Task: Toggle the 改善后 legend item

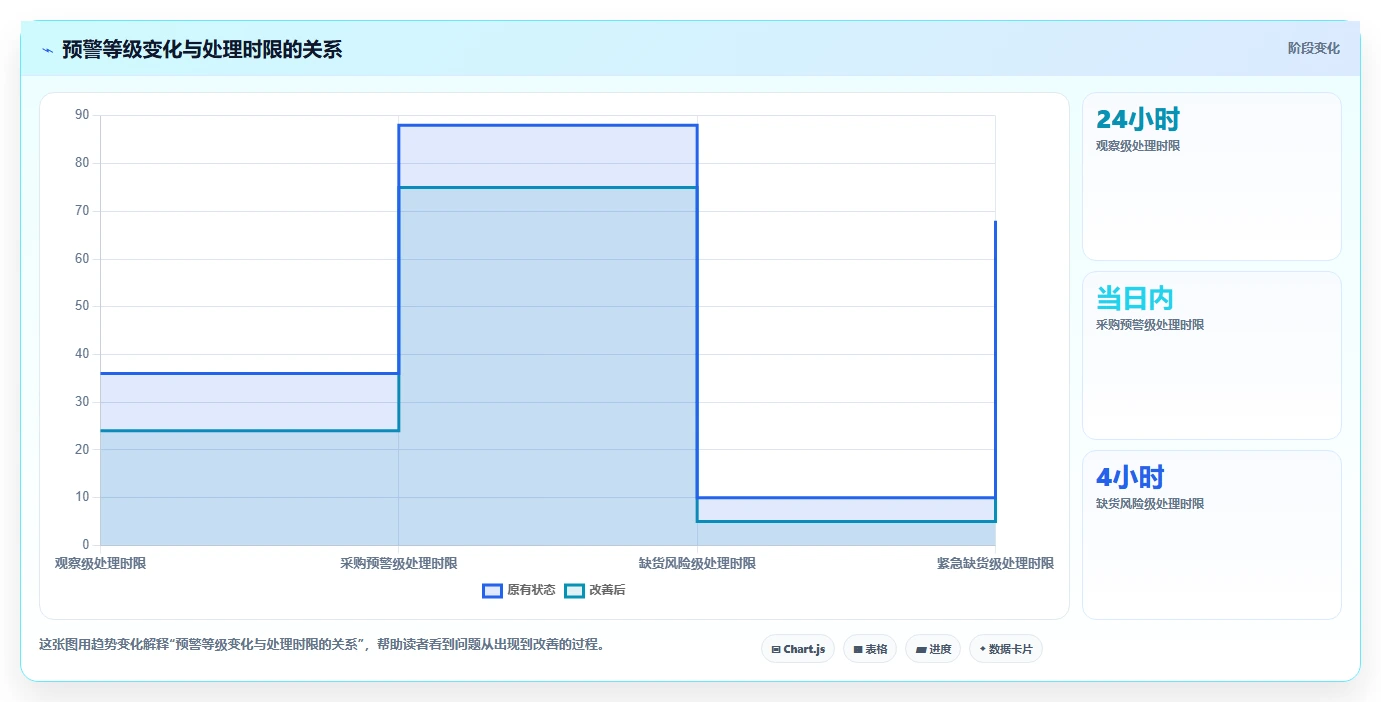Action: pos(595,590)
